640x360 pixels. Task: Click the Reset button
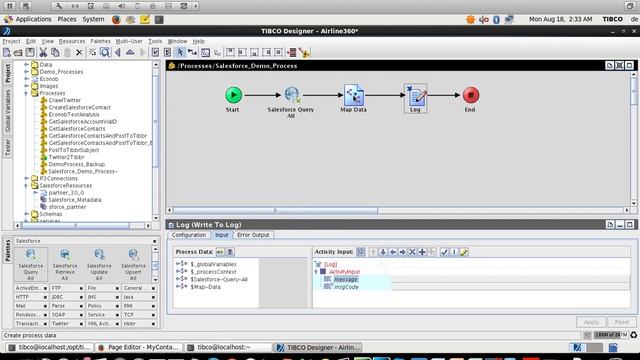pyautogui.click(x=622, y=322)
